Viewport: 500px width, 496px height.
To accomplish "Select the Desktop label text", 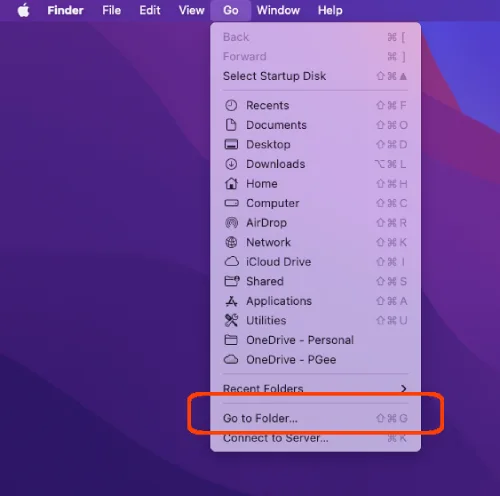I will (x=268, y=144).
